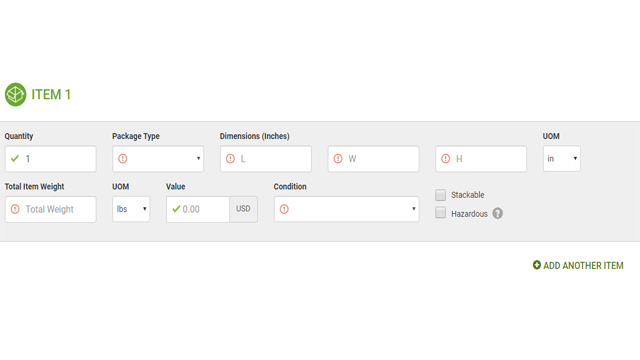This screenshot has width=640, height=360.
Task: Open the weight UOM dropdown showing lbs
Action: 131,209
